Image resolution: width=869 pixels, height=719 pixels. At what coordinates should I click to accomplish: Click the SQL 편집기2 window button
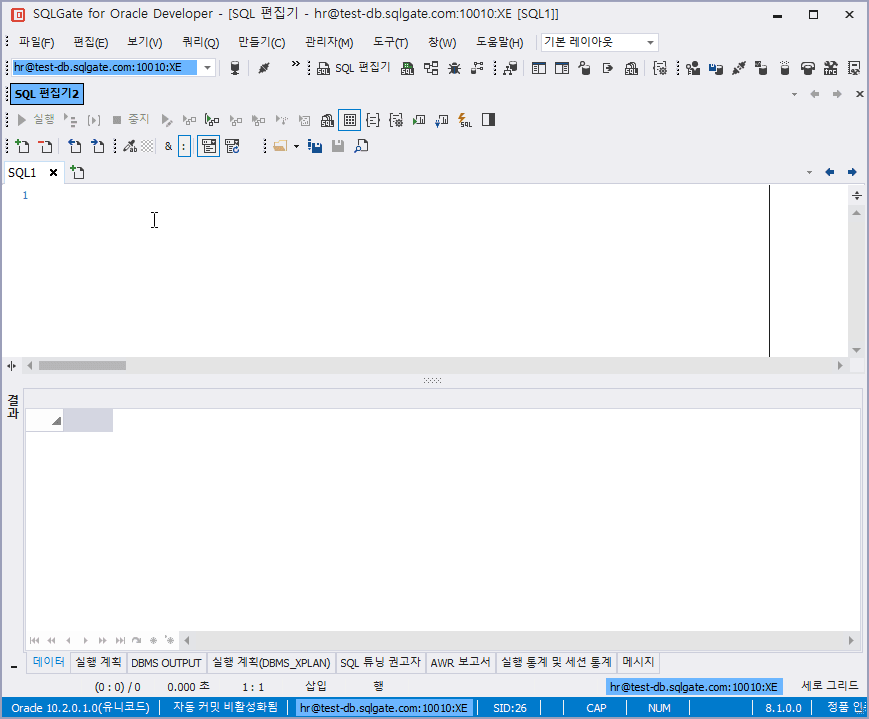[x=47, y=94]
